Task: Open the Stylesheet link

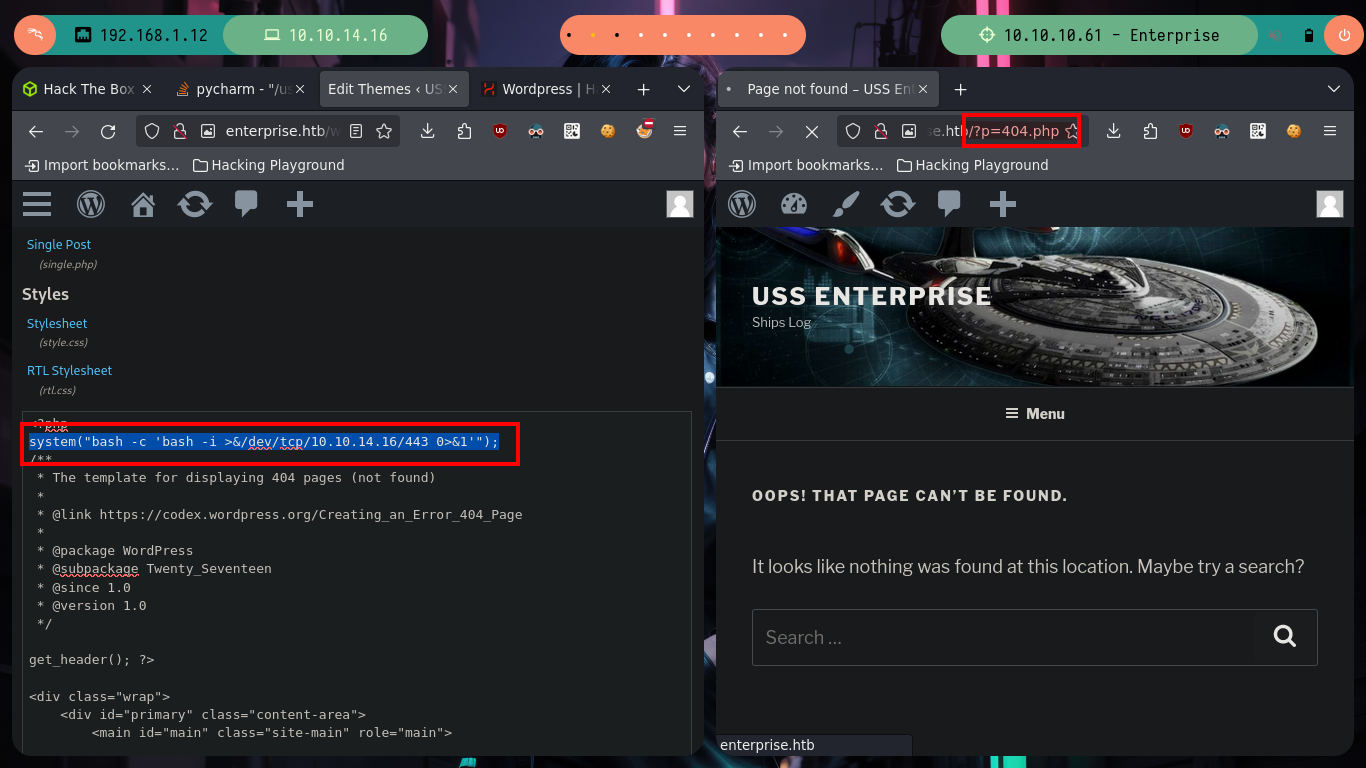Action: pyautogui.click(x=57, y=323)
